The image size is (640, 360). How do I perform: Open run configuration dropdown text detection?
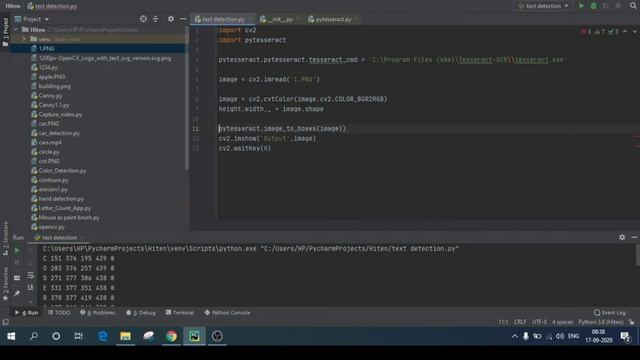pos(543,6)
